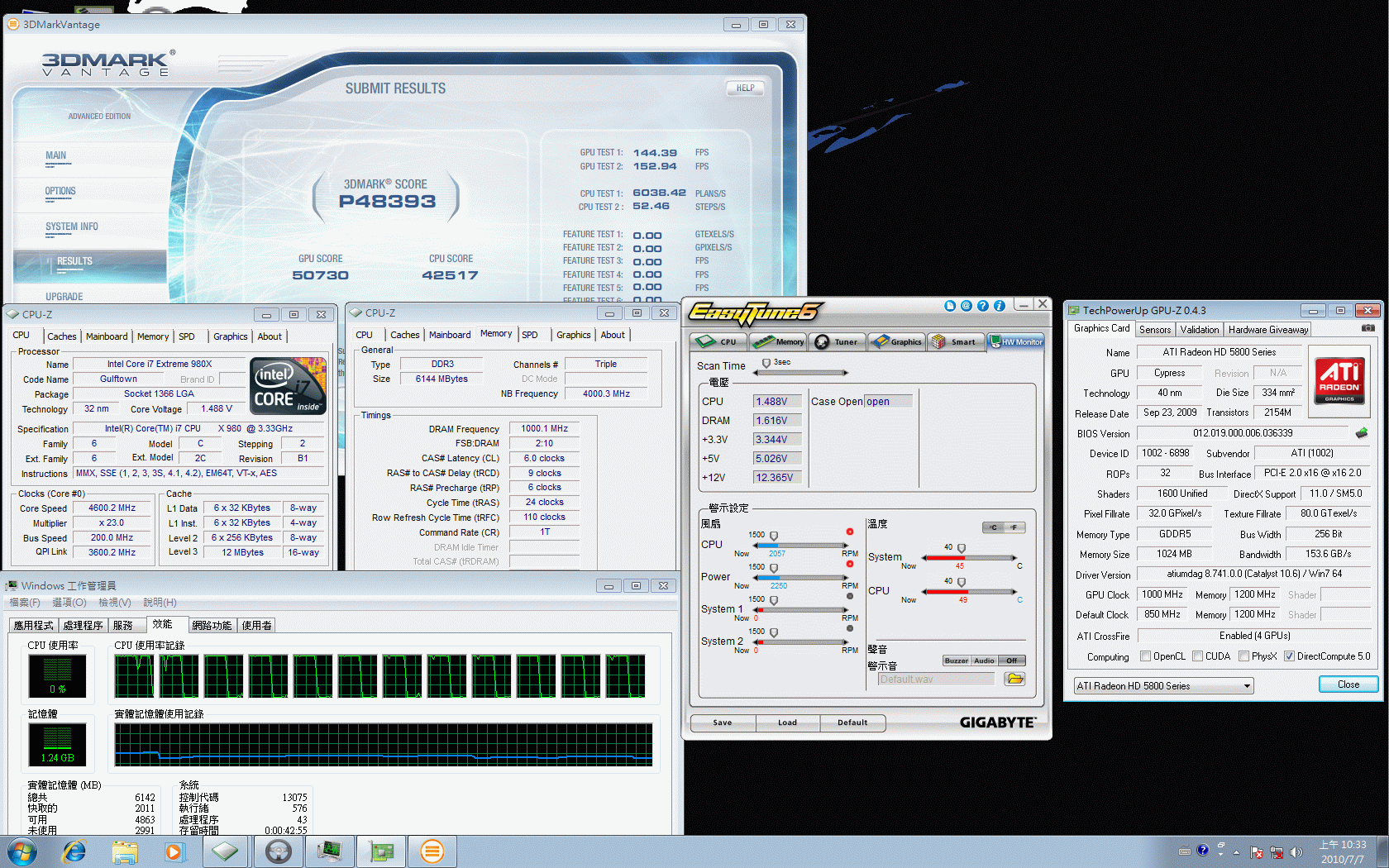This screenshot has width=1389, height=868.
Task: Open the EasyTune6 CPU tab
Action: pyautogui.click(x=718, y=341)
